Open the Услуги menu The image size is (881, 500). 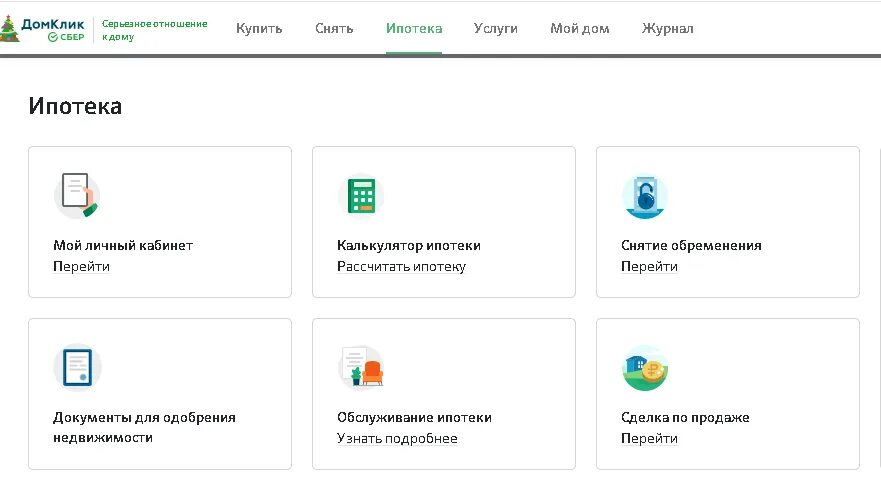point(496,28)
